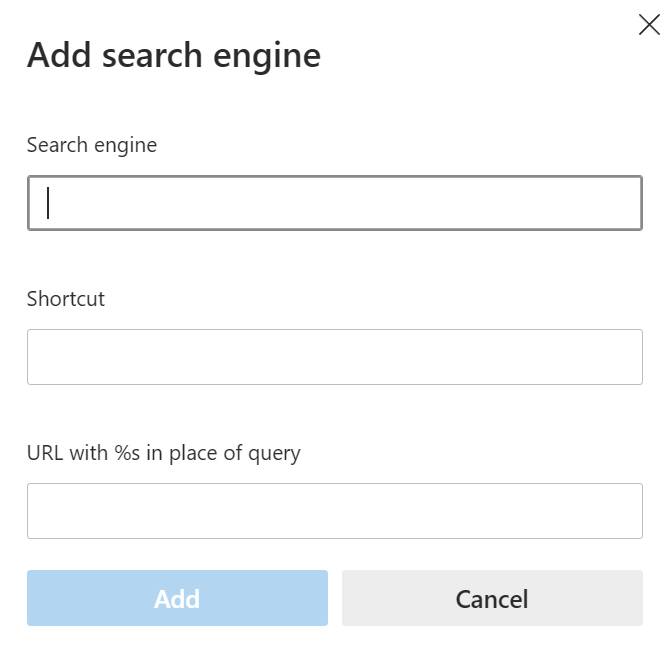
Task: Activate the query URL text box
Action: 334,511
